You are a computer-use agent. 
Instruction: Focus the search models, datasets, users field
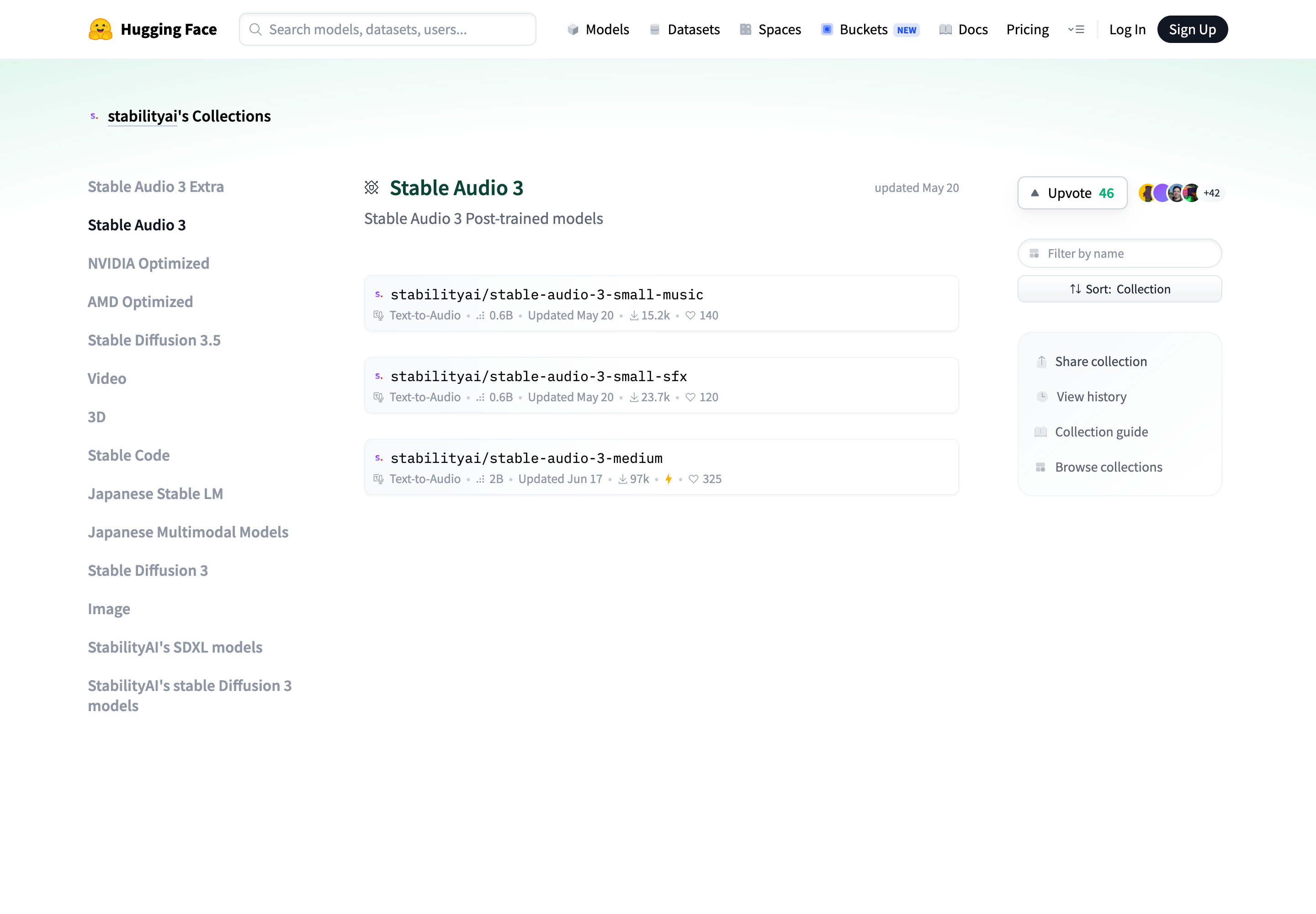click(x=387, y=29)
